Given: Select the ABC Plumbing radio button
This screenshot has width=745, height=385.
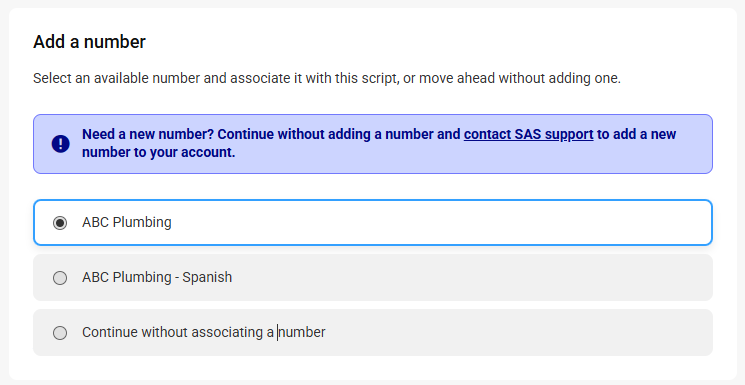Looking at the screenshot, I should click(60, 222).
